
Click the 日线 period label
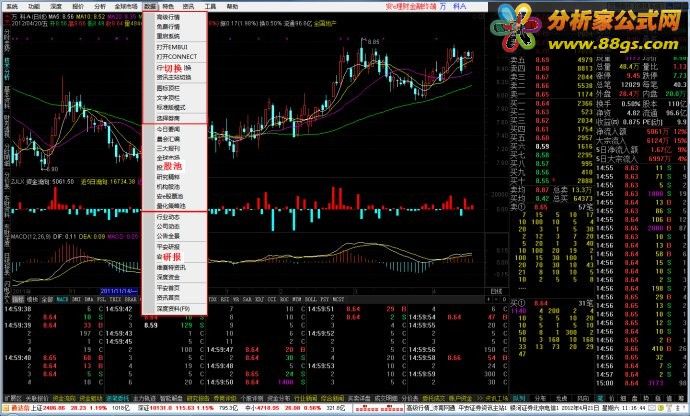496,291
